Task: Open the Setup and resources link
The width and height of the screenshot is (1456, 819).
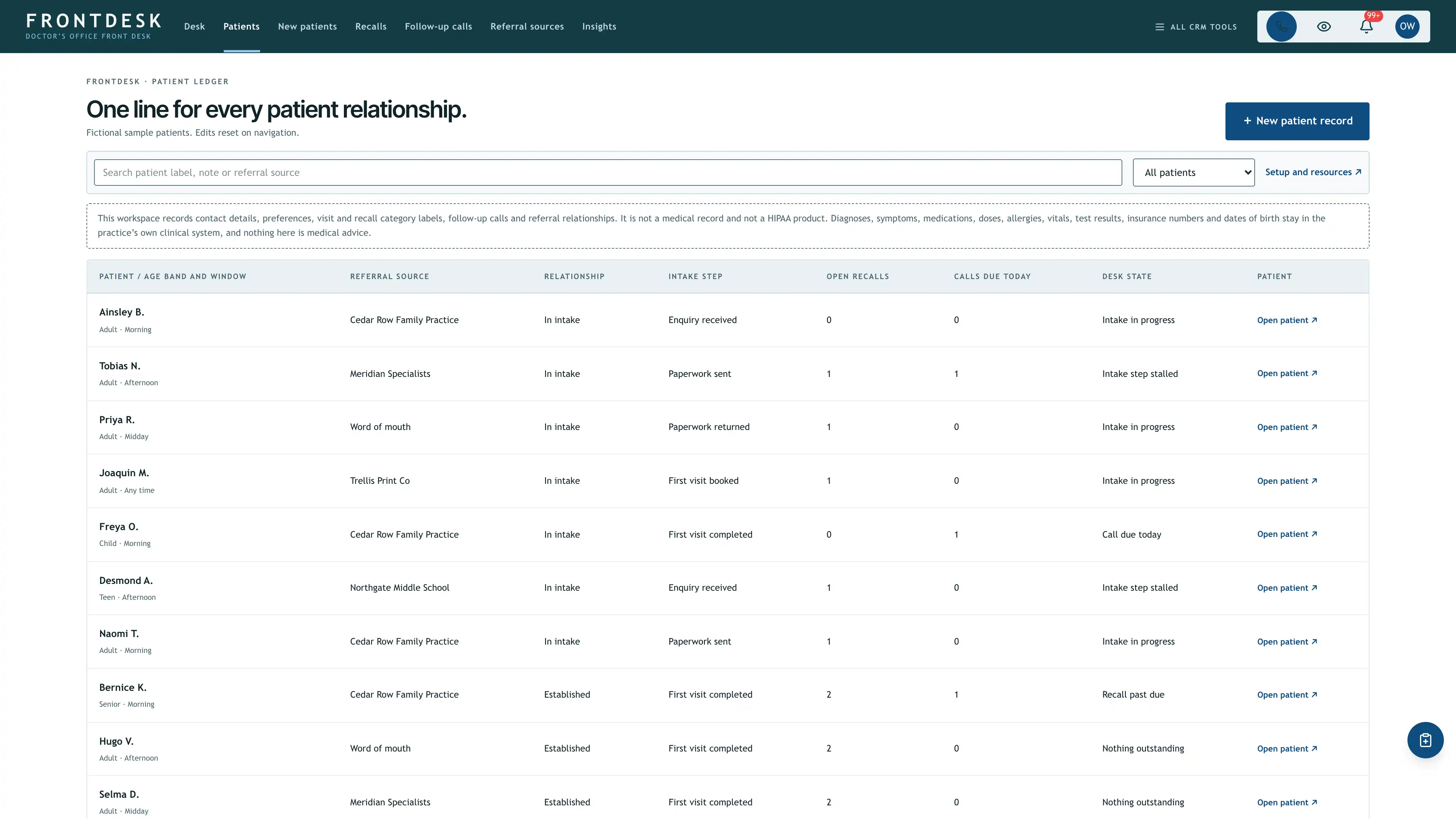Action: (x=1313, y=172)
